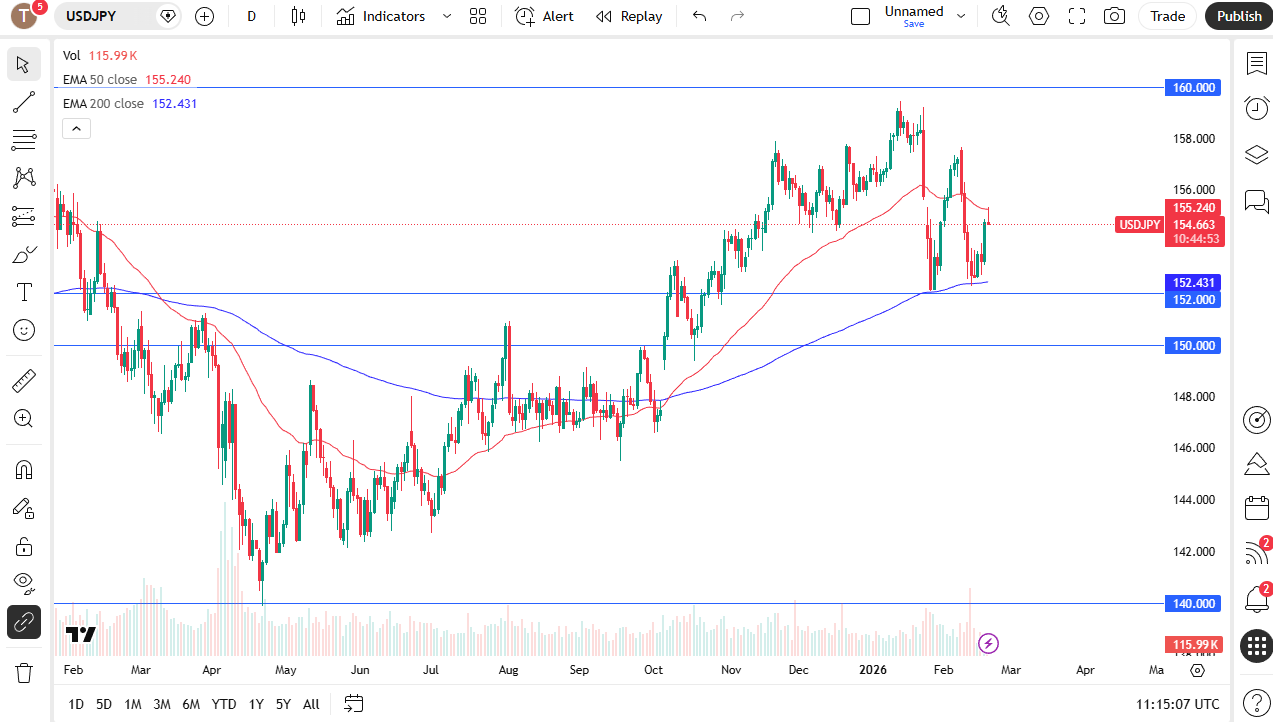Toggle the sync drawings link tool
The width and height of the screenshot is (1273, 722).
pos(24,622)
